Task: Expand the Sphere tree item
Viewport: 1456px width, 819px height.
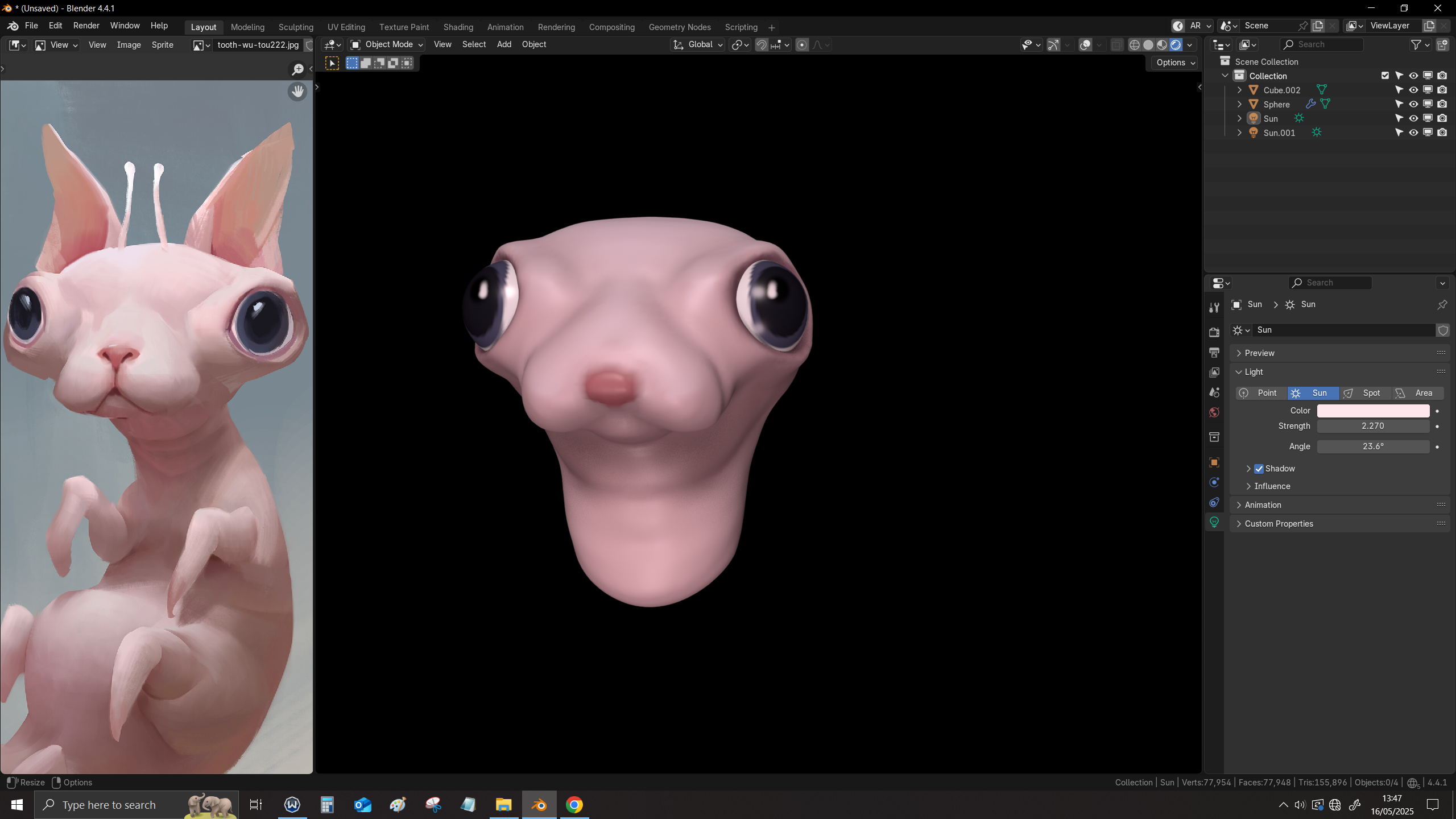Action: coord(1239,104)
